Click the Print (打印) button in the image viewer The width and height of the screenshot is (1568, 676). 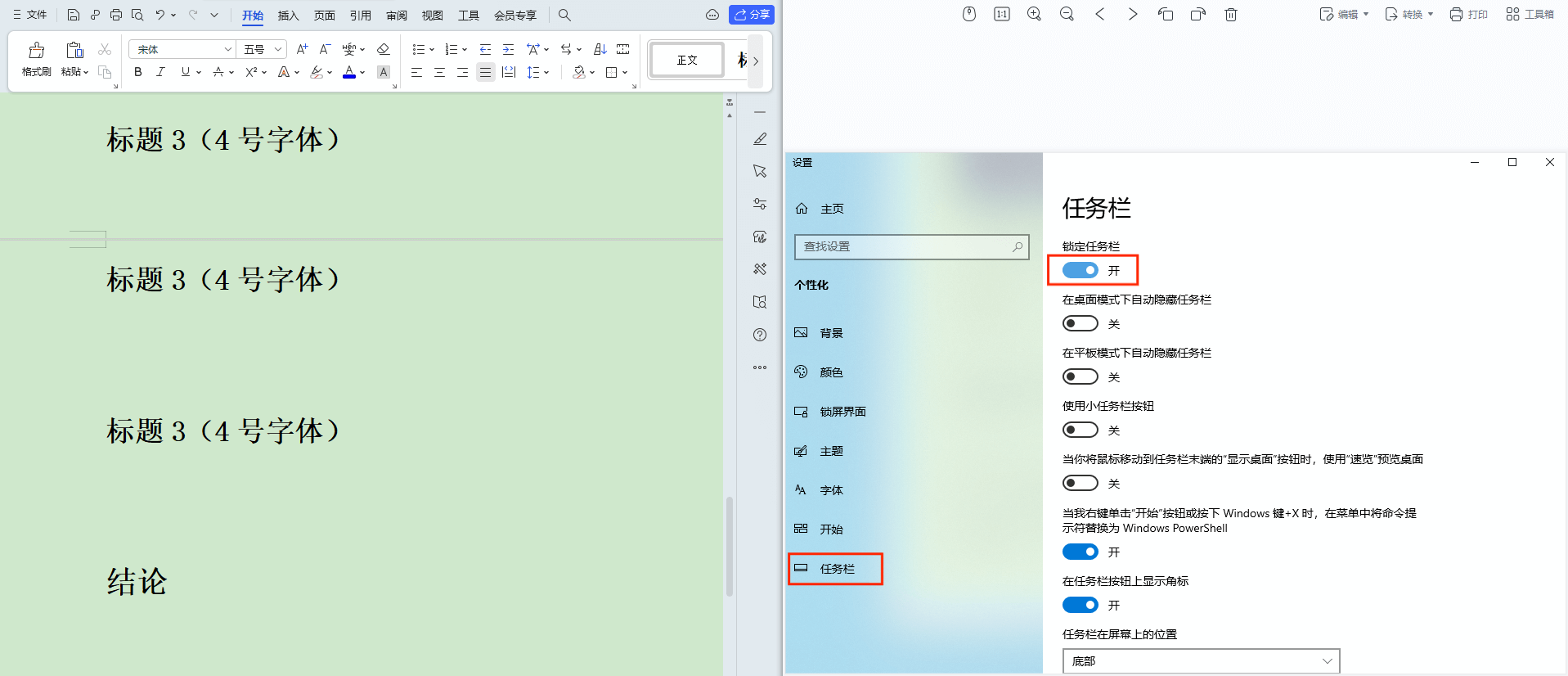pos(1468,14)
